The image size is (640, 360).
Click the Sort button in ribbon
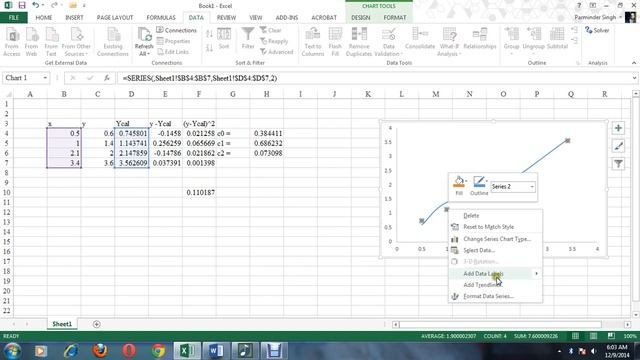(x=224, y=39)
